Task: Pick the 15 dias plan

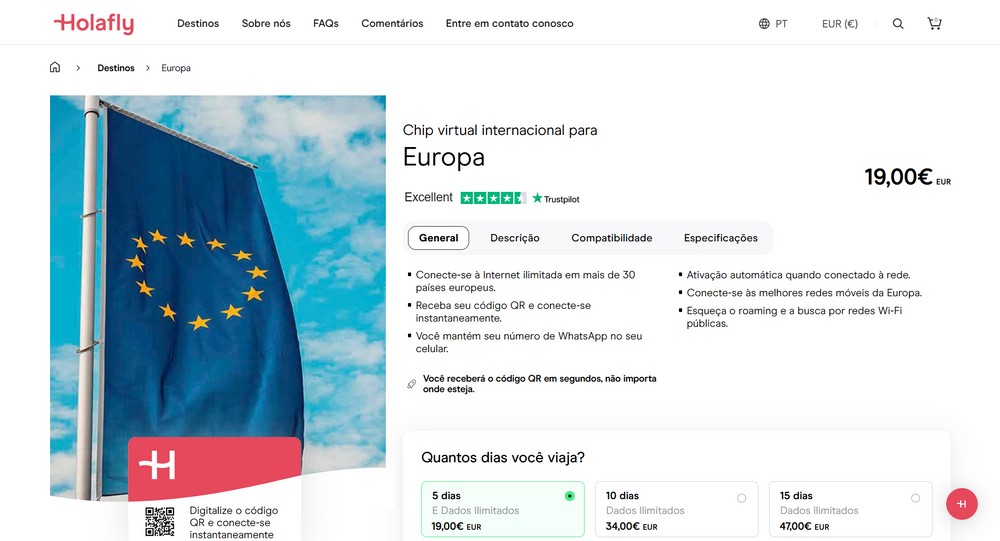Action: click(x=850, y=510)
